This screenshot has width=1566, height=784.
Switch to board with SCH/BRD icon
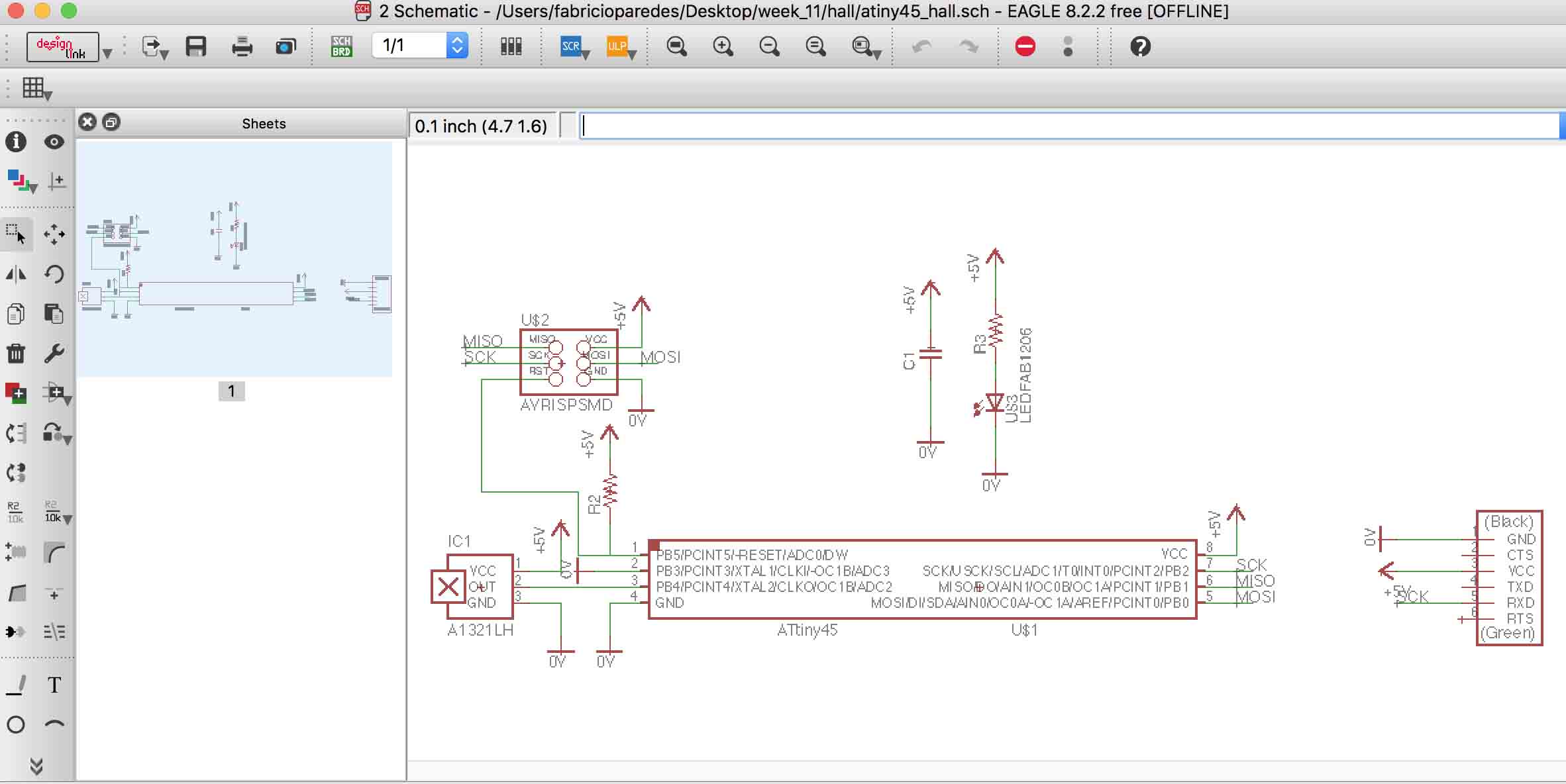pos(341,46)
